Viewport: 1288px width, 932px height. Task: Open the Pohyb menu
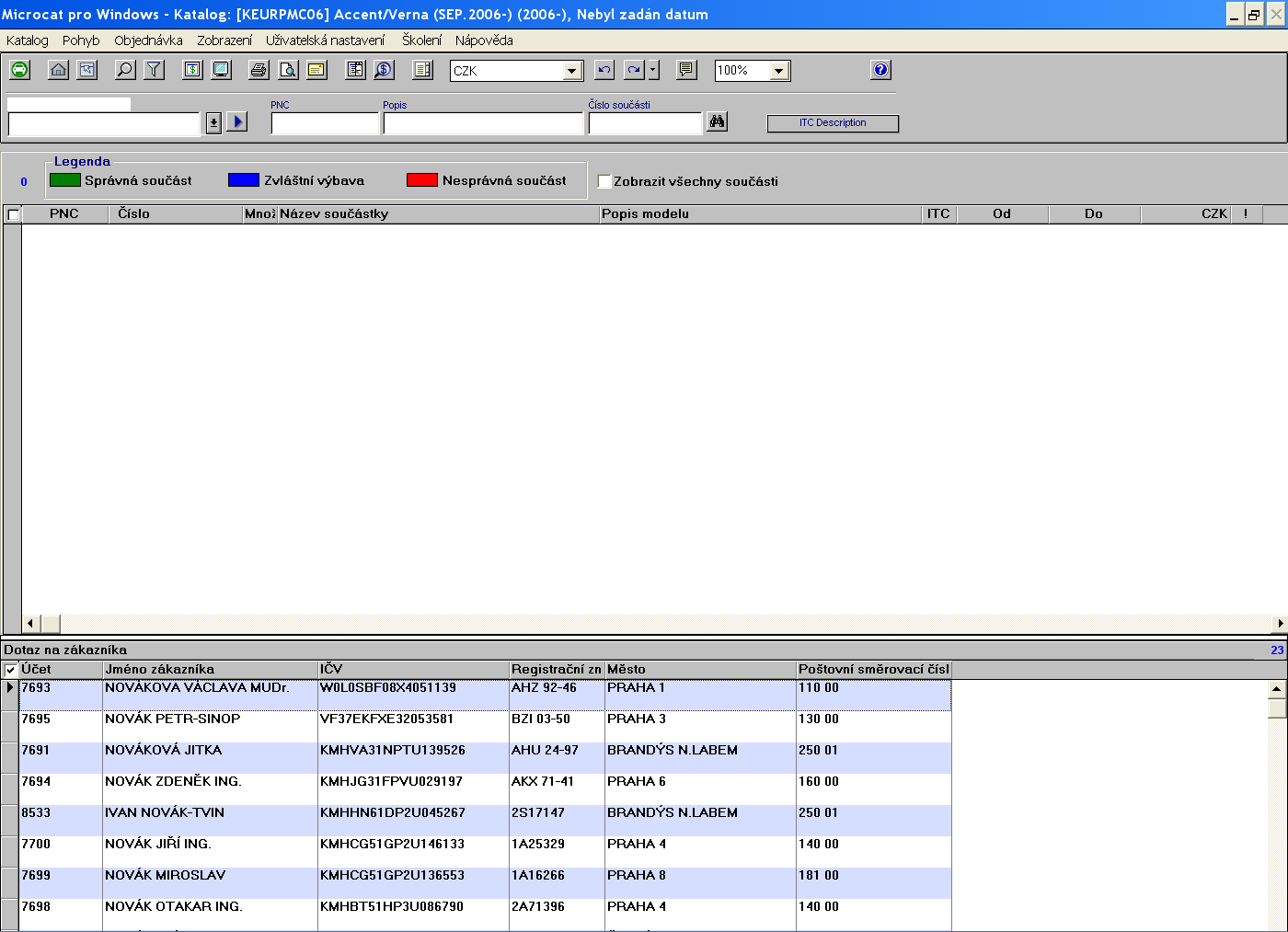pyautogui.click(x=81, y=40)
